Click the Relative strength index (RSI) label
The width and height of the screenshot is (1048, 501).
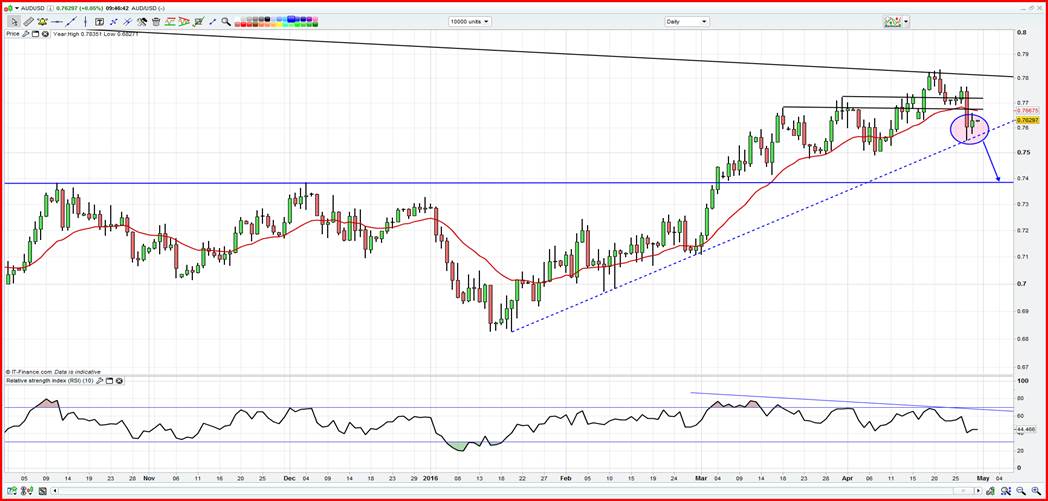pyautogui.click(x=48, y=381)
